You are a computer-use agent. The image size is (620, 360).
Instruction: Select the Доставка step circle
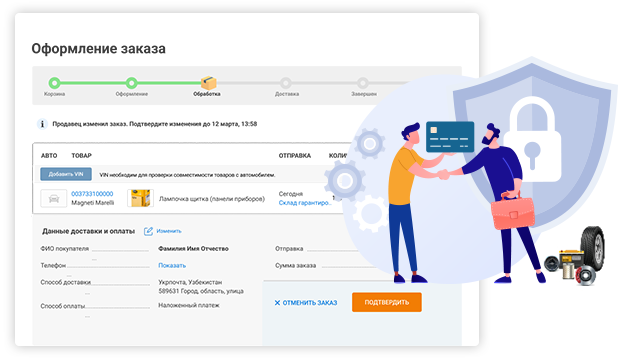286,83
